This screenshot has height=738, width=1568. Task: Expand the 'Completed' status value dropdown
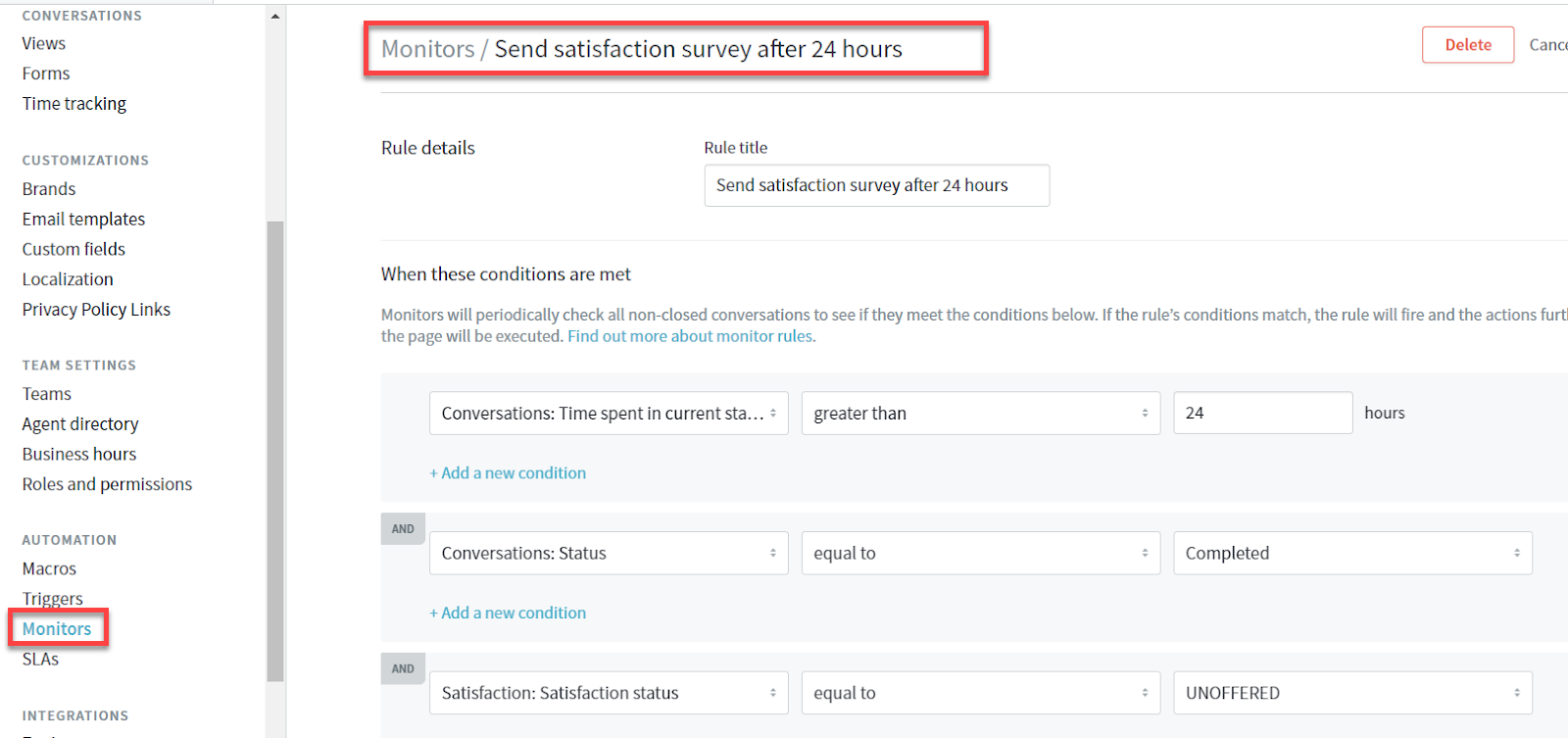click(x=1352, y=554)
